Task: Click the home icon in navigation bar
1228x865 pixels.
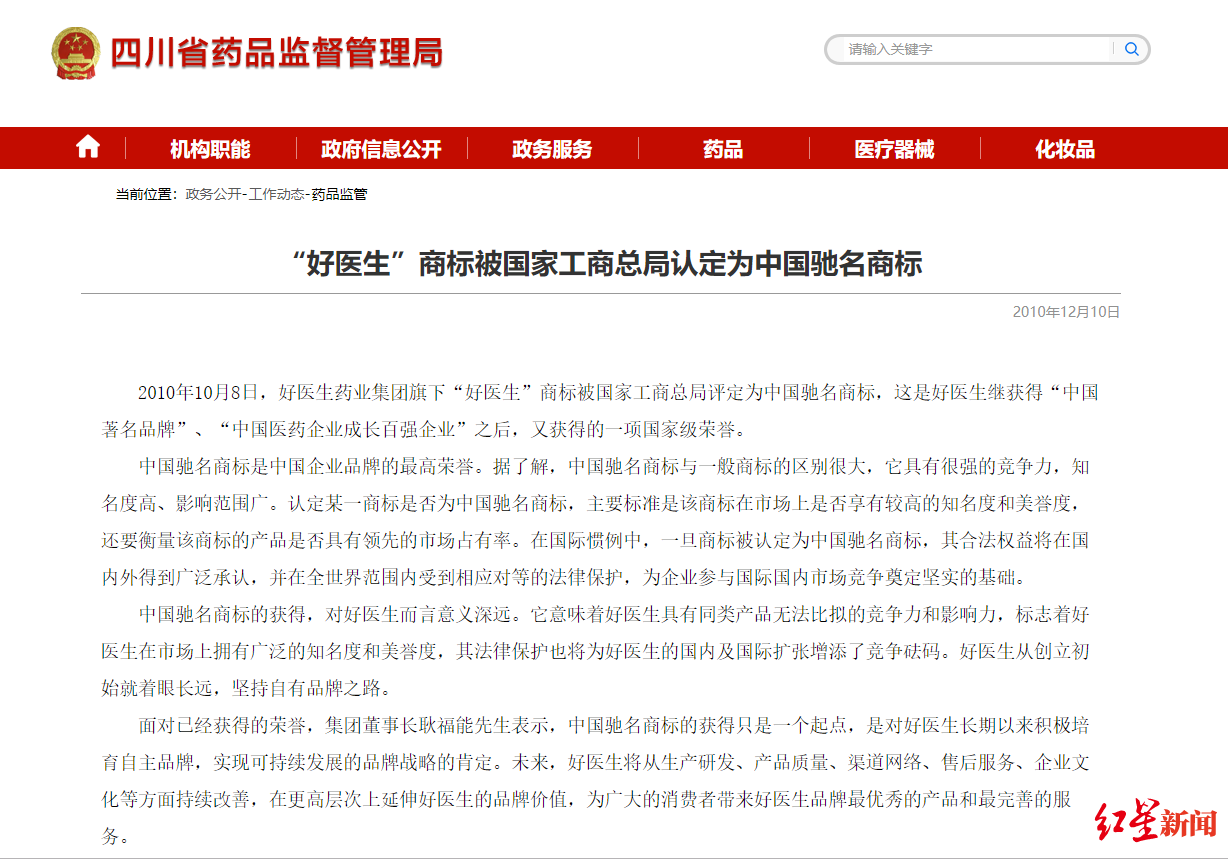Action: [x=88, y=147]
